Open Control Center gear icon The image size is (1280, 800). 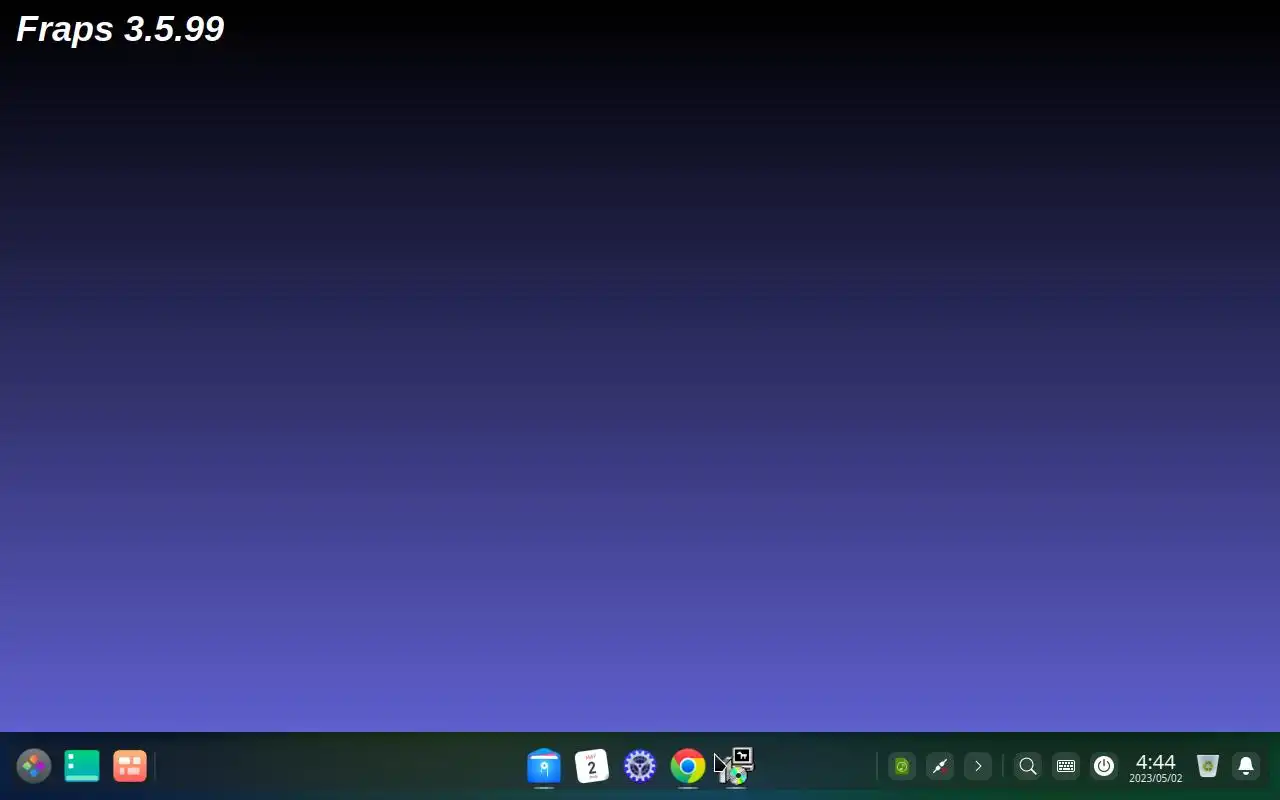point(640,766)
